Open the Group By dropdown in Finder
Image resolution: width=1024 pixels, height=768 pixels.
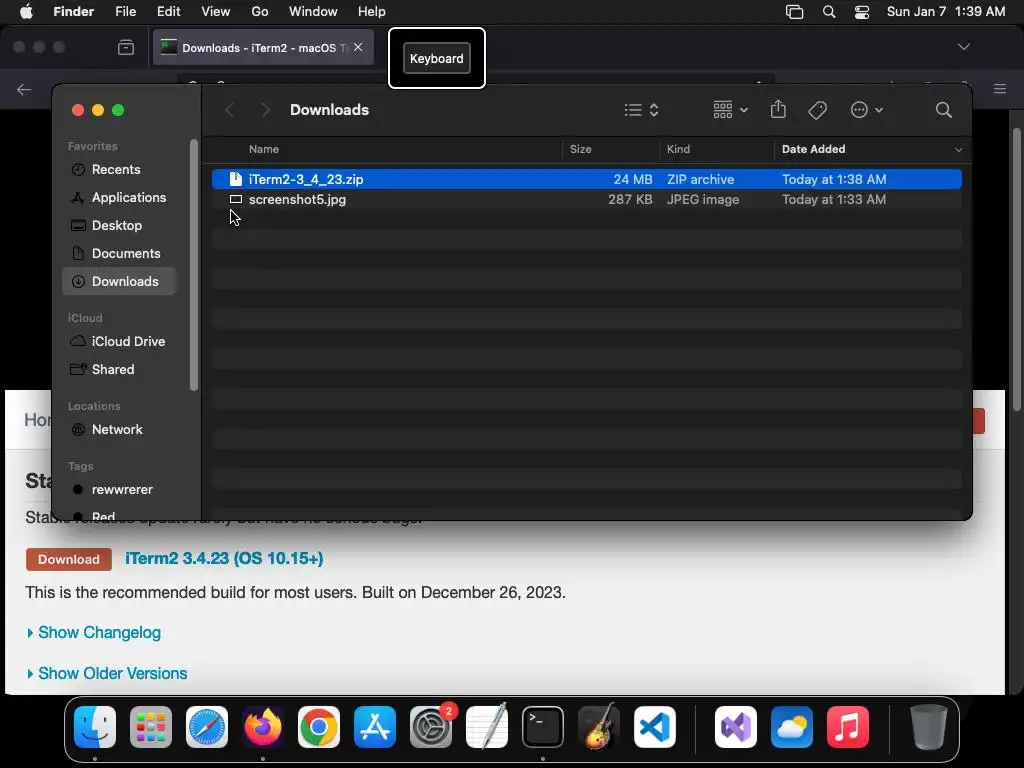730,110
